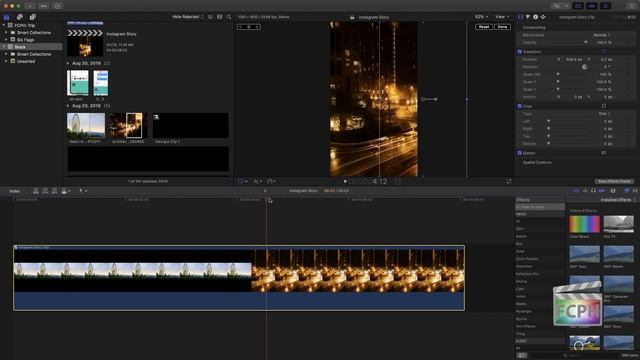Click the viewer fullscreen icon
Image resolution: width=640 pixels, height=360 pixels.
(x=509, y=181)
